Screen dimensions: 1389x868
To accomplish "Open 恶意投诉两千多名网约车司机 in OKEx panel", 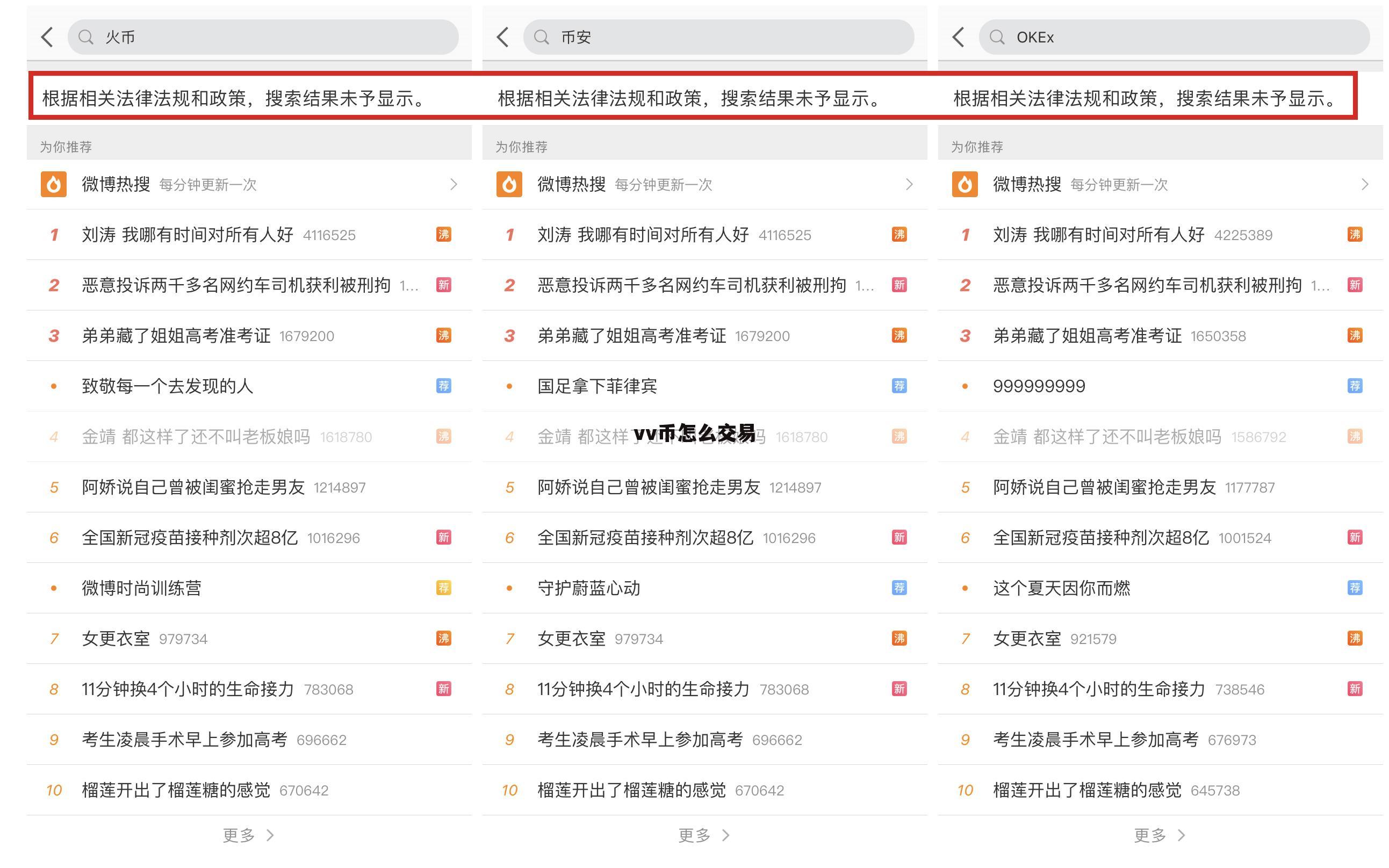I will (x=1147, y=285).
